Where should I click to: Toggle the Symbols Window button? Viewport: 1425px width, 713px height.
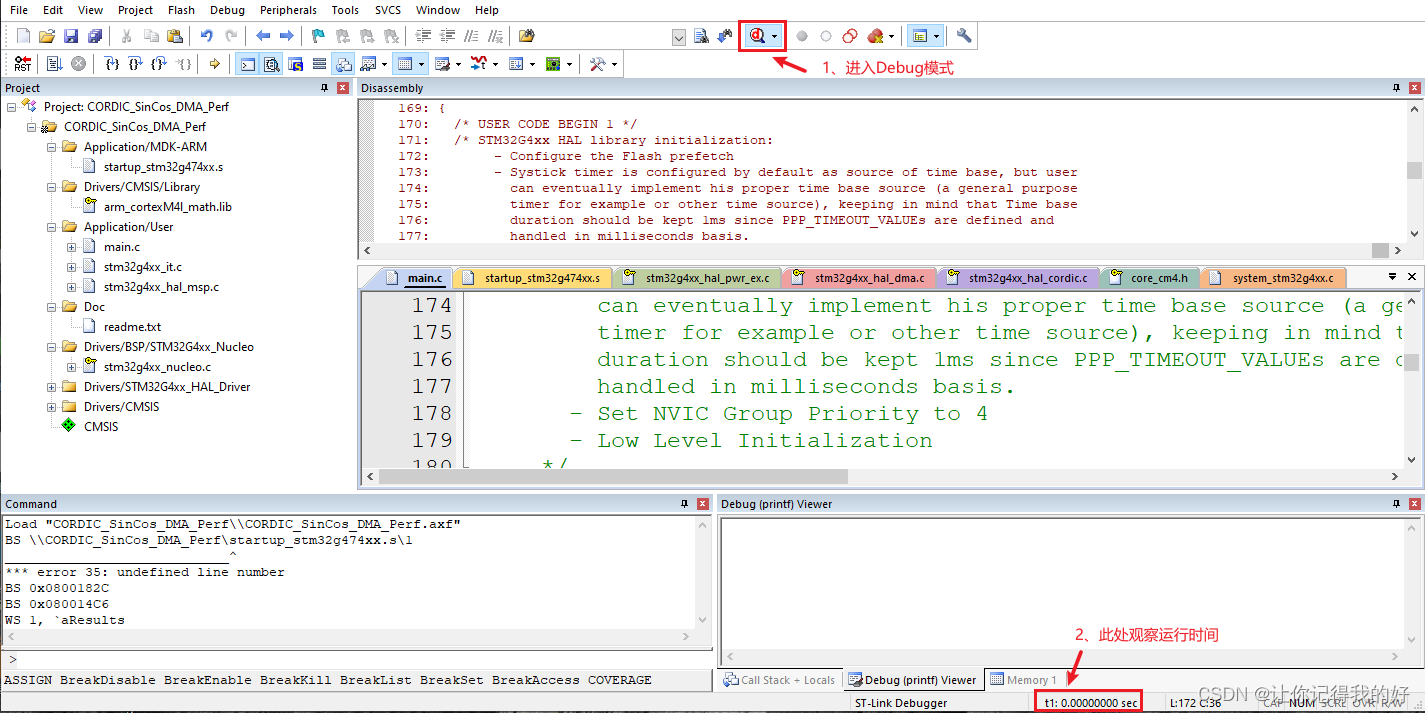pos(295,64)
